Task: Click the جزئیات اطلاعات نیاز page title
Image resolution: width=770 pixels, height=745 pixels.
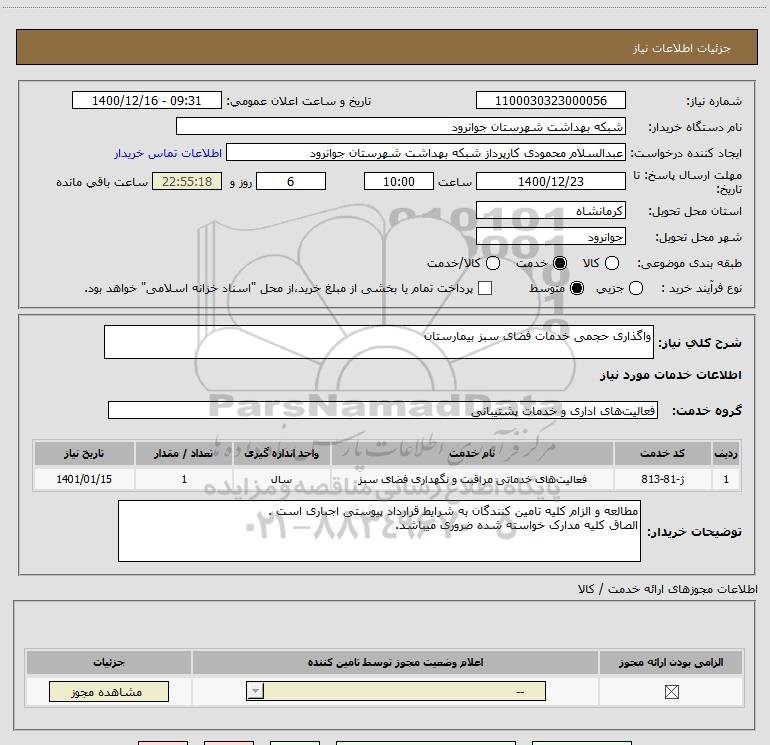Action: (x=682, y=48)
